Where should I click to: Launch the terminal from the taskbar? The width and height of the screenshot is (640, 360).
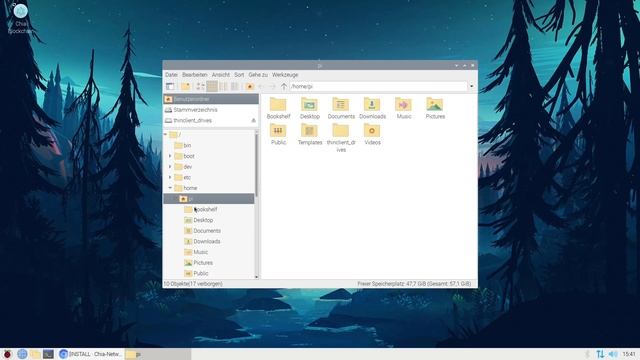tap(48, 354)
